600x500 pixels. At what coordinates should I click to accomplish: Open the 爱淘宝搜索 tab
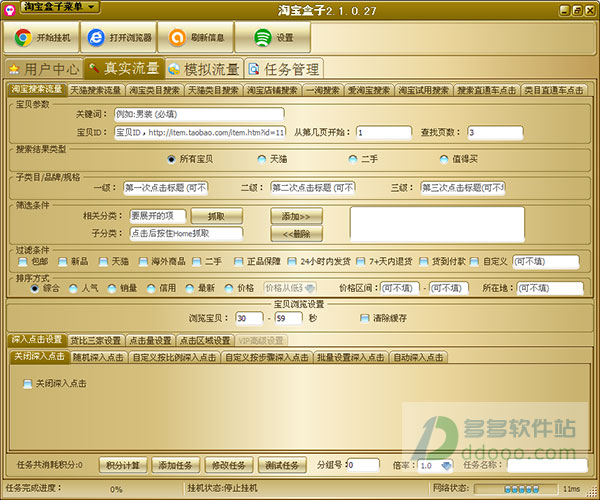point(369,90)
